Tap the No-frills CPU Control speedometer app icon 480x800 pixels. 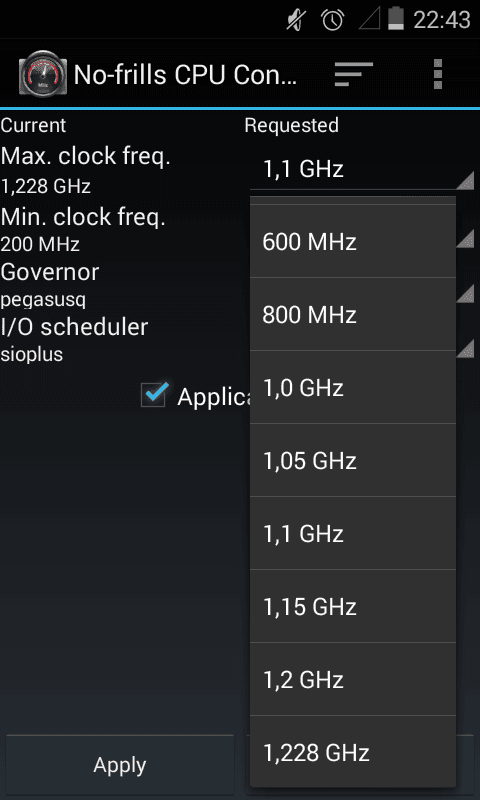tap(43, 75)
